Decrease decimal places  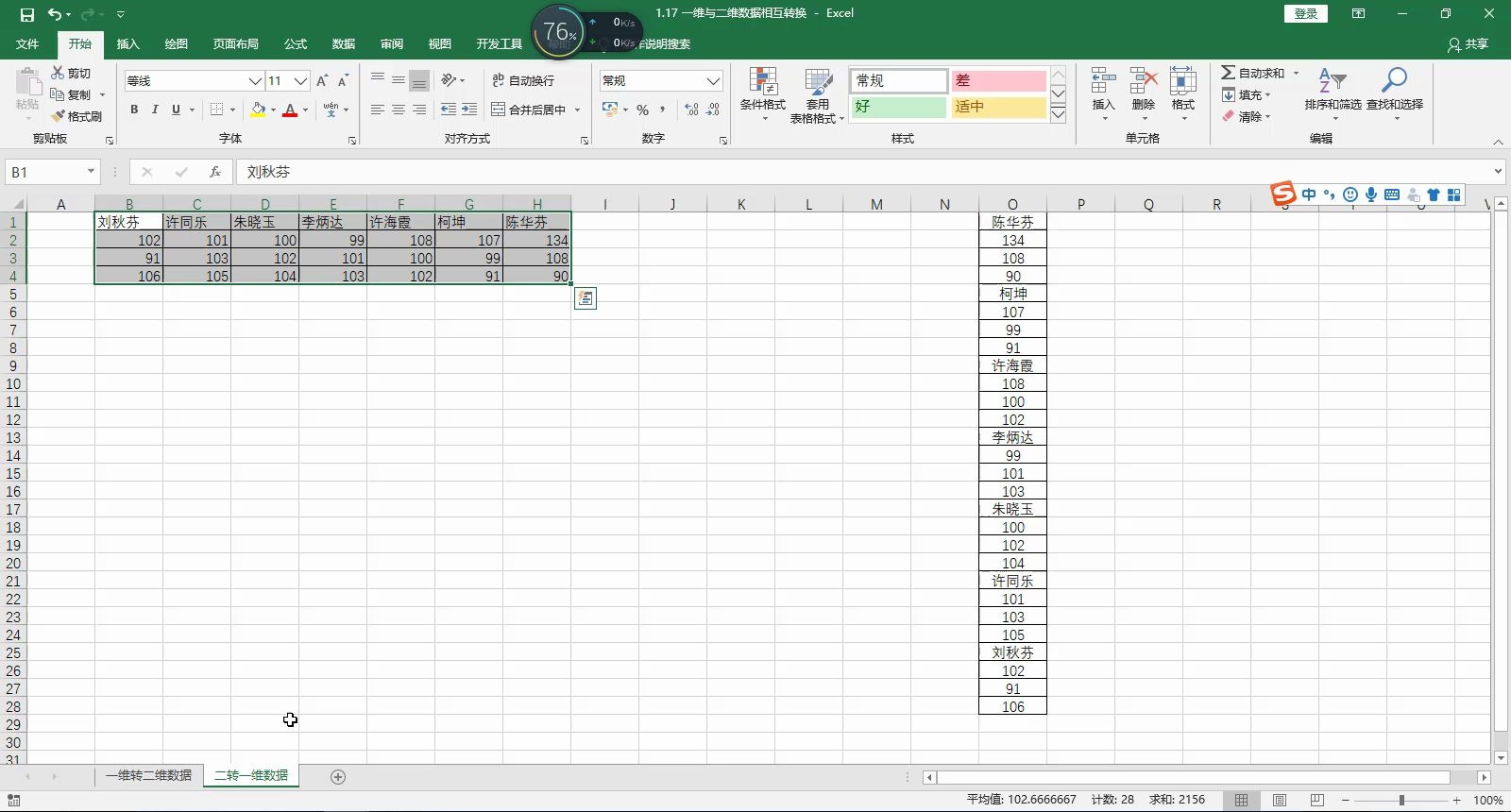coord(713,110)
